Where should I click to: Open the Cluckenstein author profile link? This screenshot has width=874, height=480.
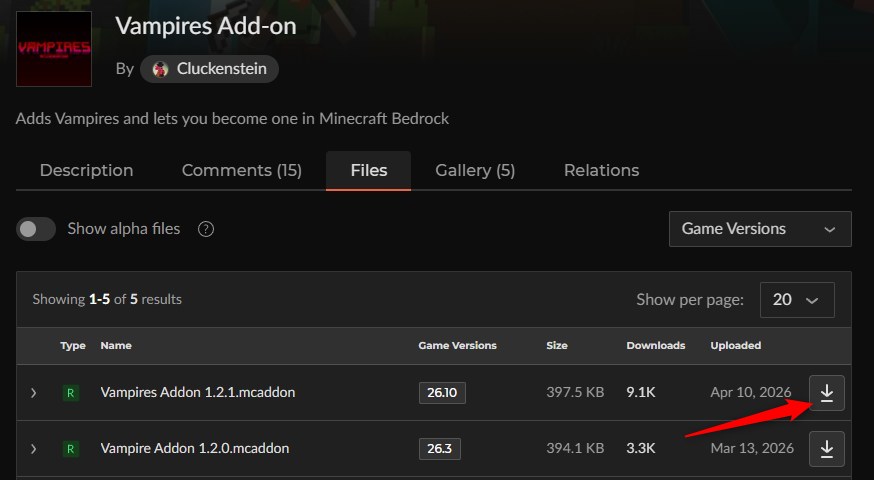(210, 69)
